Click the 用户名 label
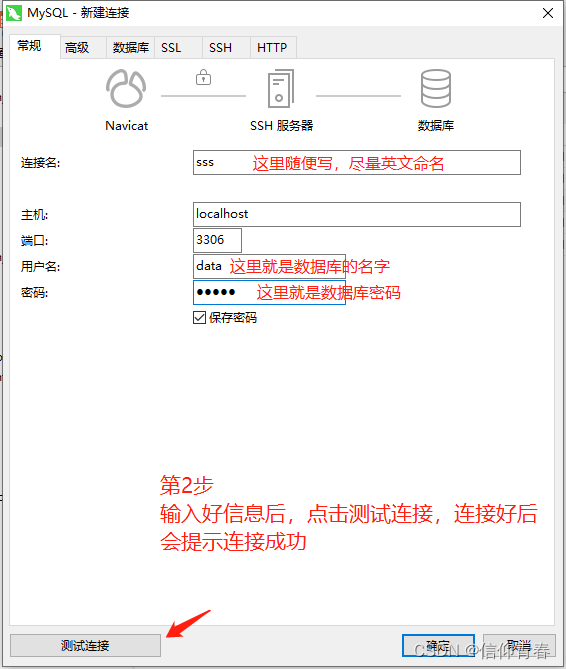Image resolution: width=566 pixels, height=669 pixels. pyautogui.click(x=41, y=267)
